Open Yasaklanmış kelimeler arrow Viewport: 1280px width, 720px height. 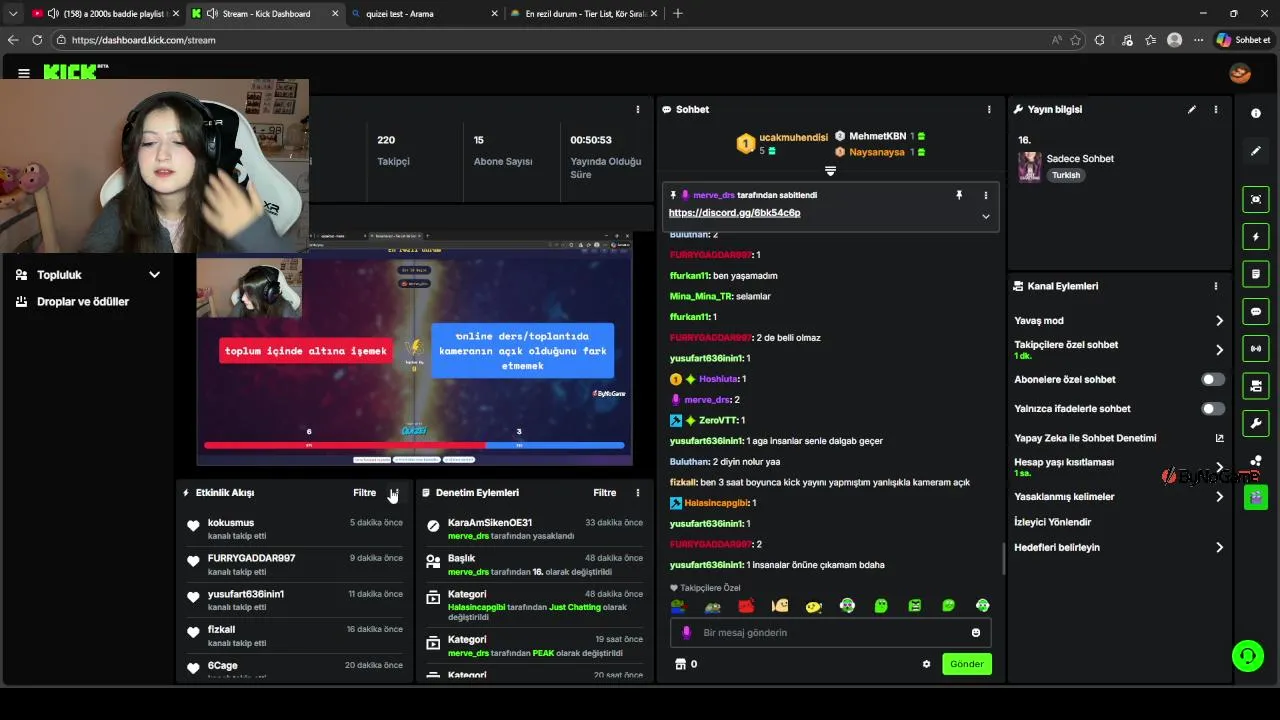point(1219,497)
